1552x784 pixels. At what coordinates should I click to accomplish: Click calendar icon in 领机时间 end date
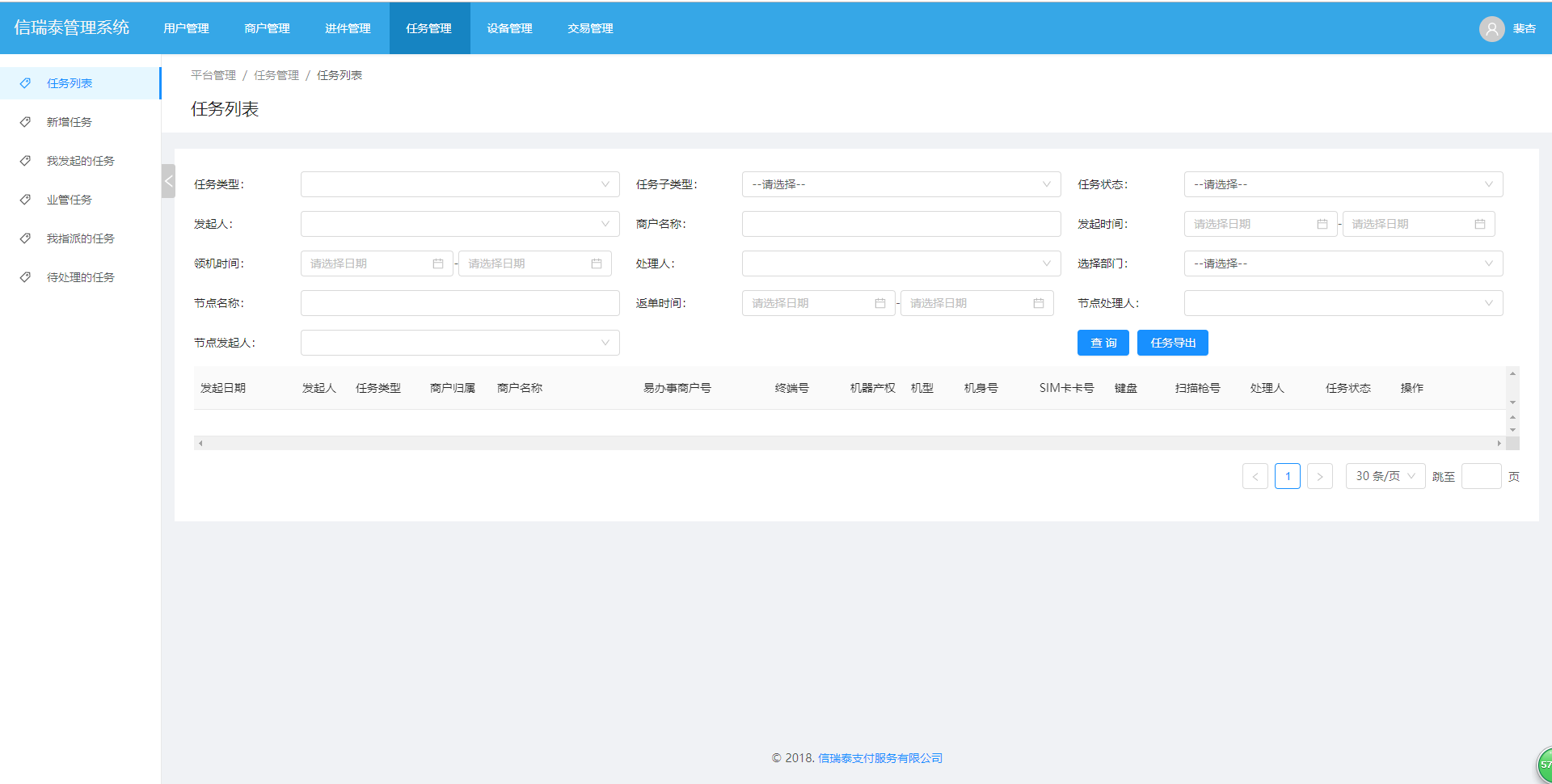point(596,263)
